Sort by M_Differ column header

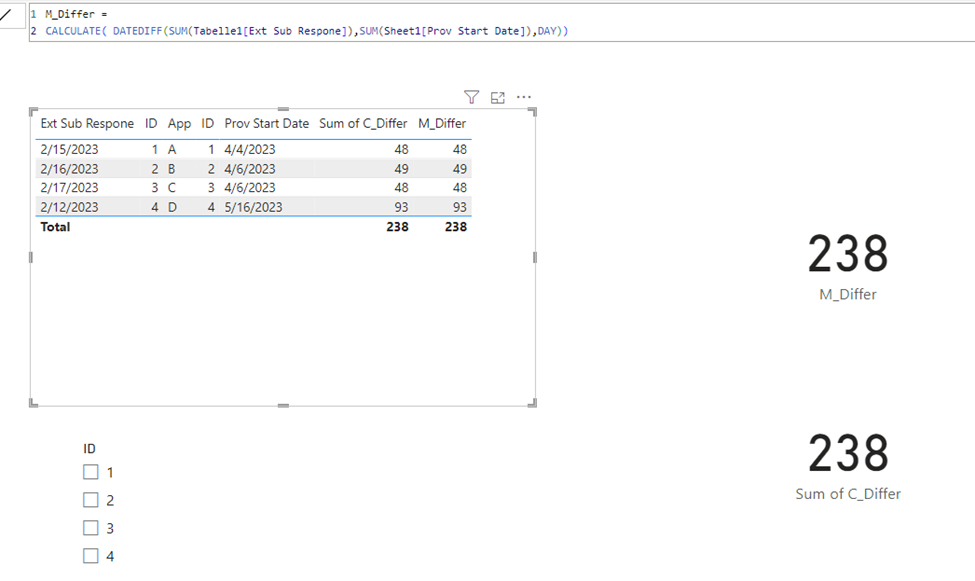click(442, 123)
